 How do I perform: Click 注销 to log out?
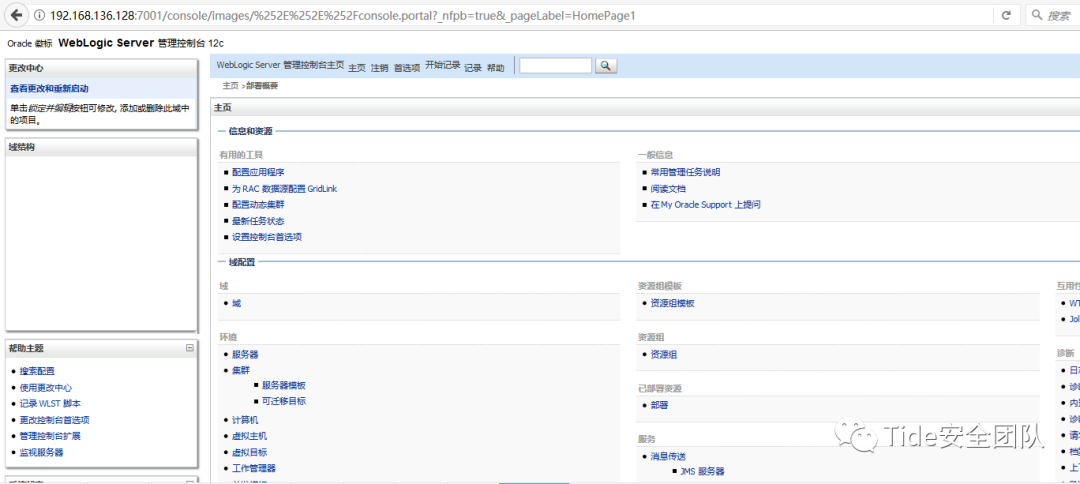coord(380,68)
